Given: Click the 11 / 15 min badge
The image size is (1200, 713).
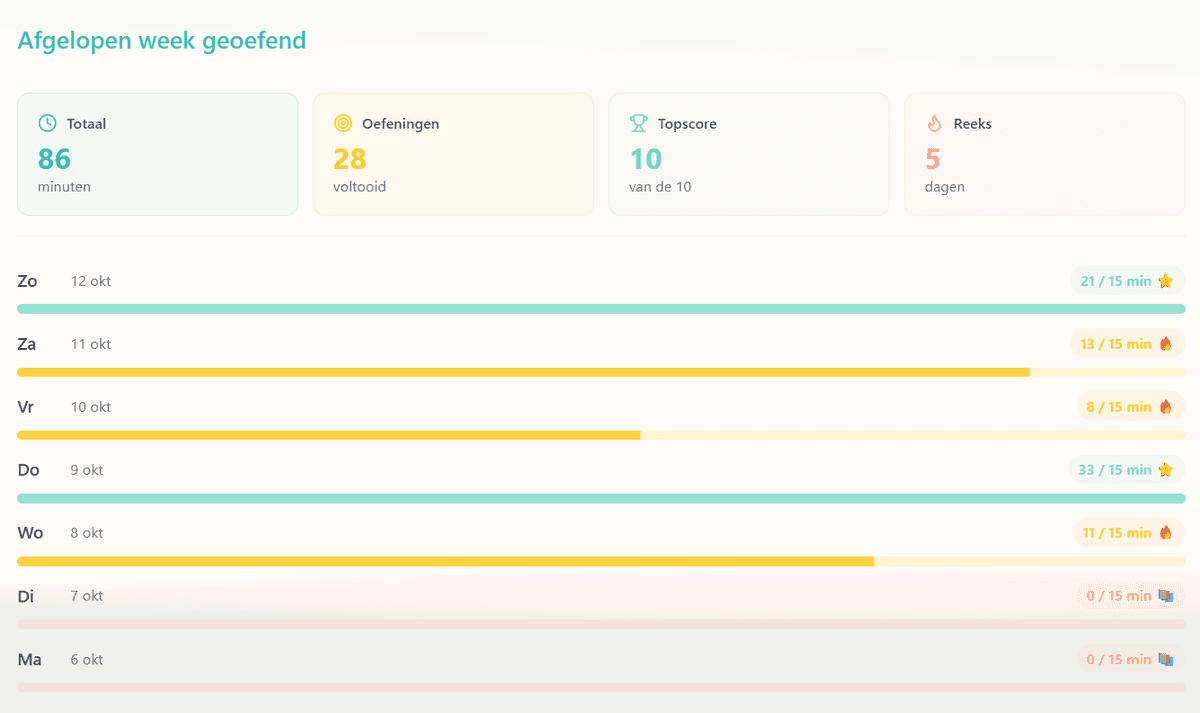Looking at the screenshot, I should coord(1127,533).
